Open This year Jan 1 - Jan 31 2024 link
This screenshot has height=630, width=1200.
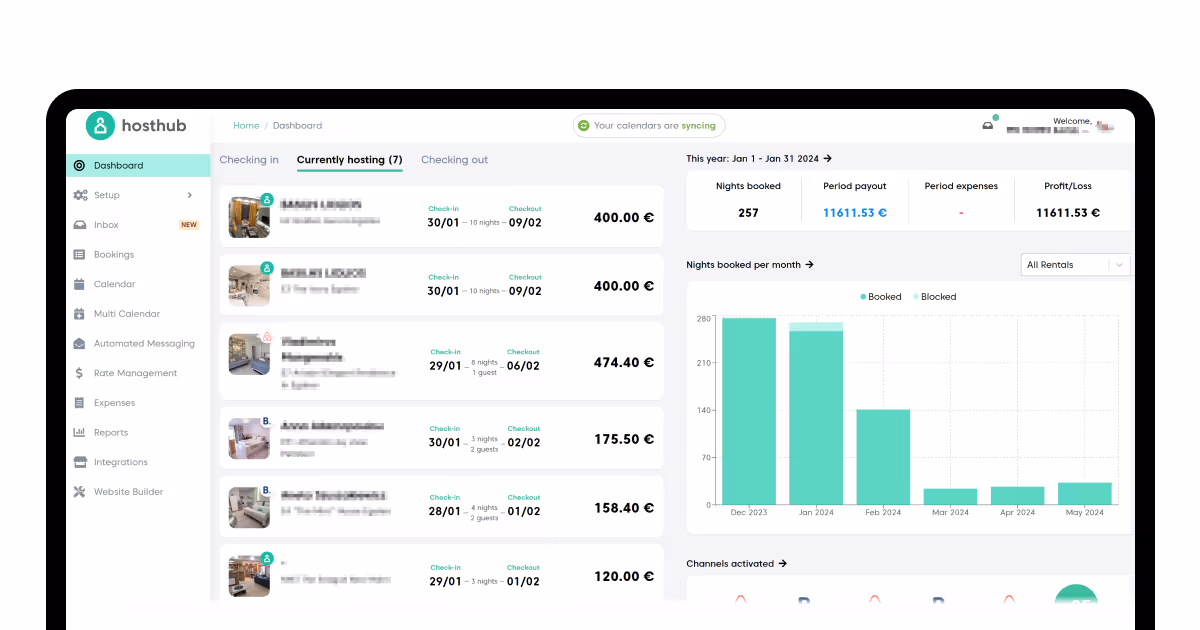pyautogui.click(x=759, y=159)
